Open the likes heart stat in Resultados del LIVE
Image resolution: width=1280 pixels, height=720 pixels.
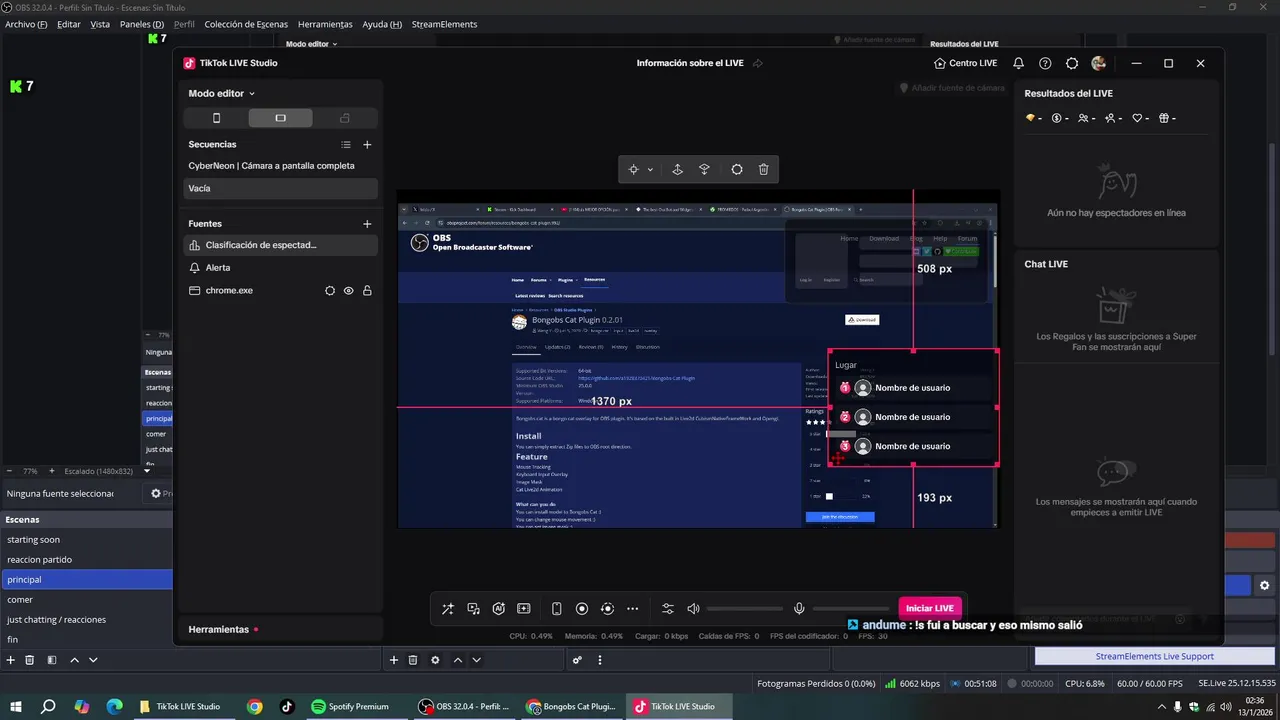[1141, 118]
